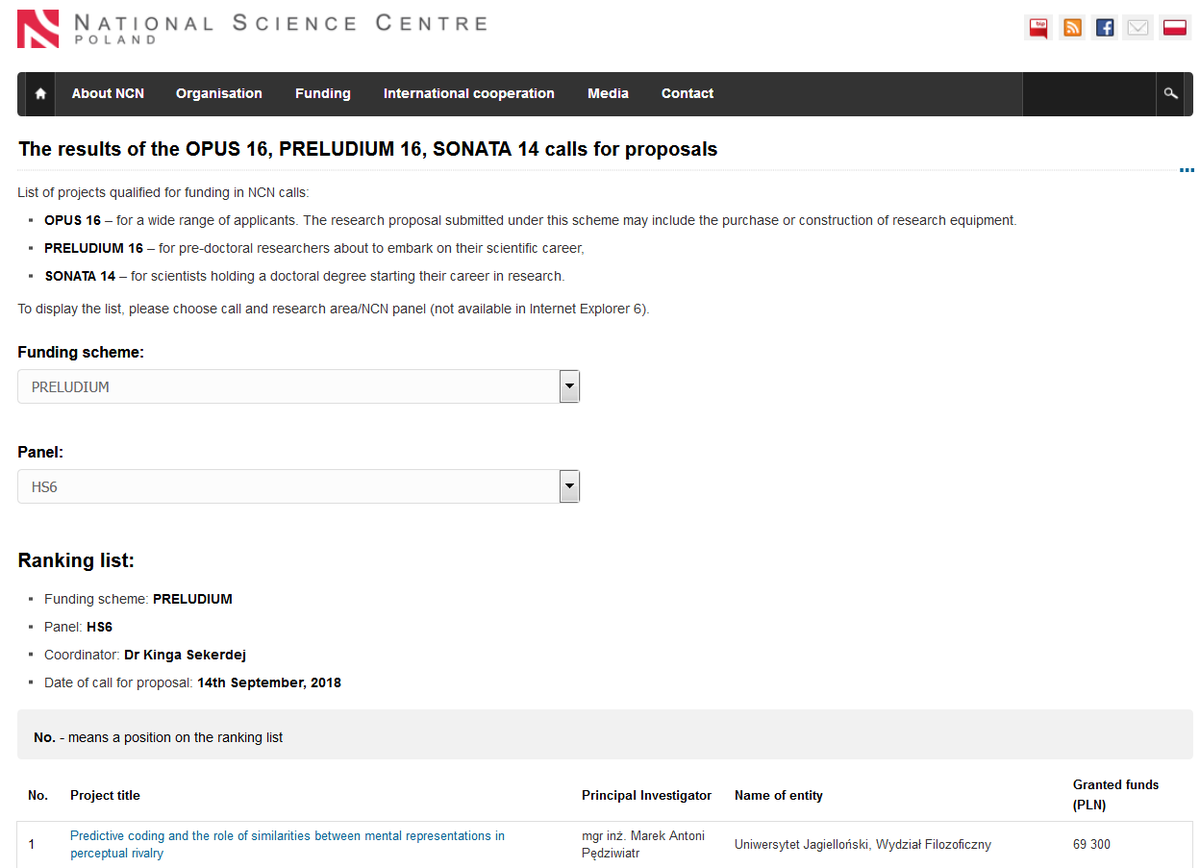Open the International cooperation menu

point(469,94)
